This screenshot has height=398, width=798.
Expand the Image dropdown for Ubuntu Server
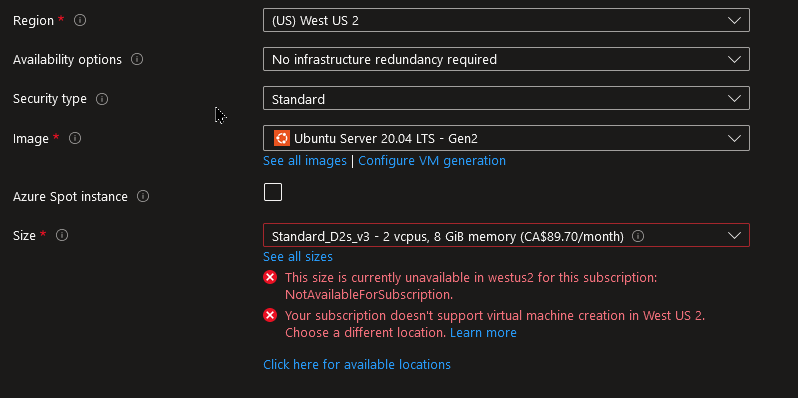point(506,138)
